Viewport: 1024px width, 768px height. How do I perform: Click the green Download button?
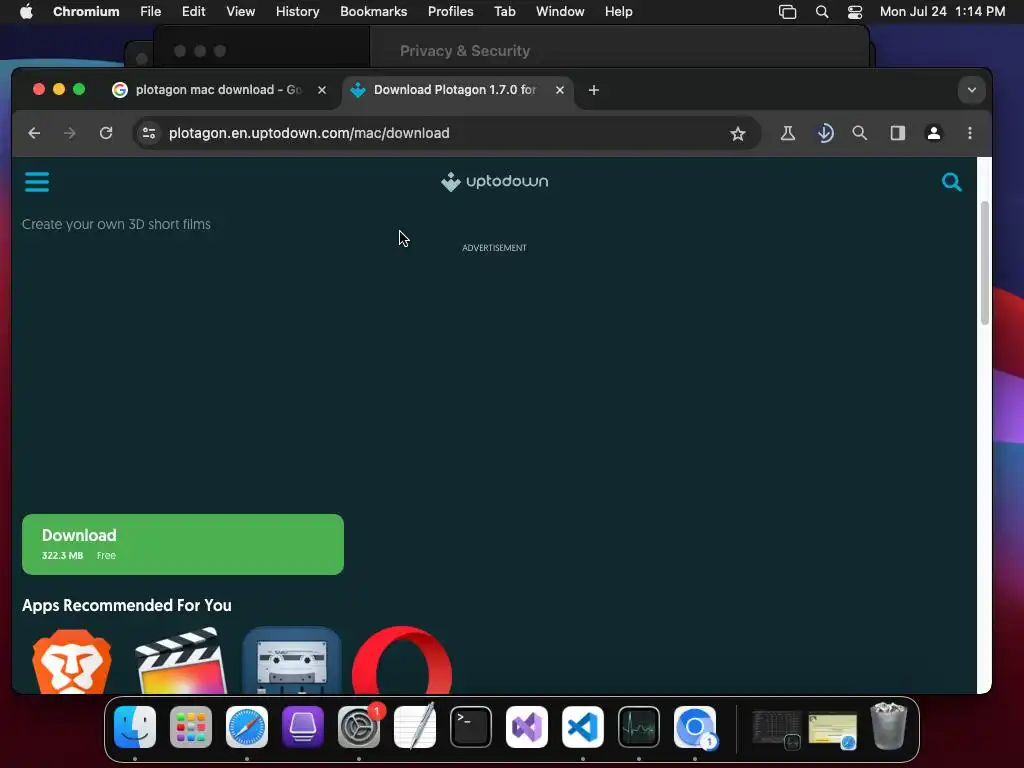point(183,544)
